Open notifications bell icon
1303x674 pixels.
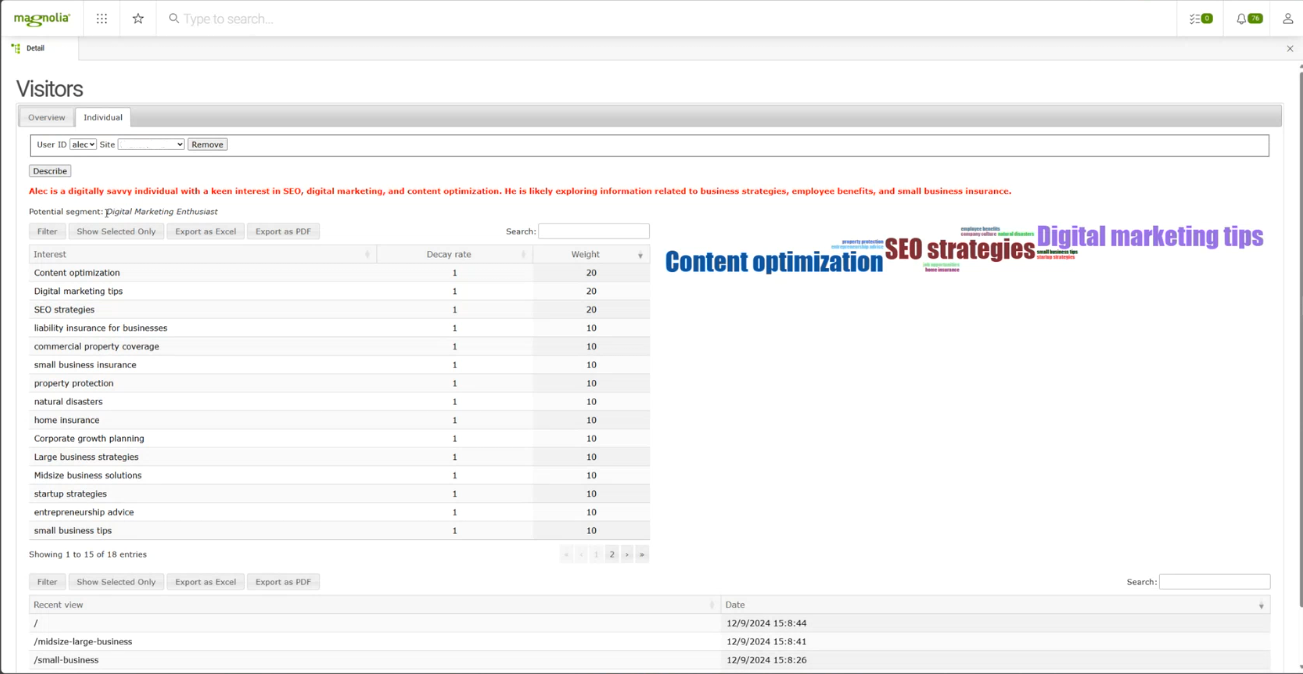pyautogui.click(x=1248, y=19)
